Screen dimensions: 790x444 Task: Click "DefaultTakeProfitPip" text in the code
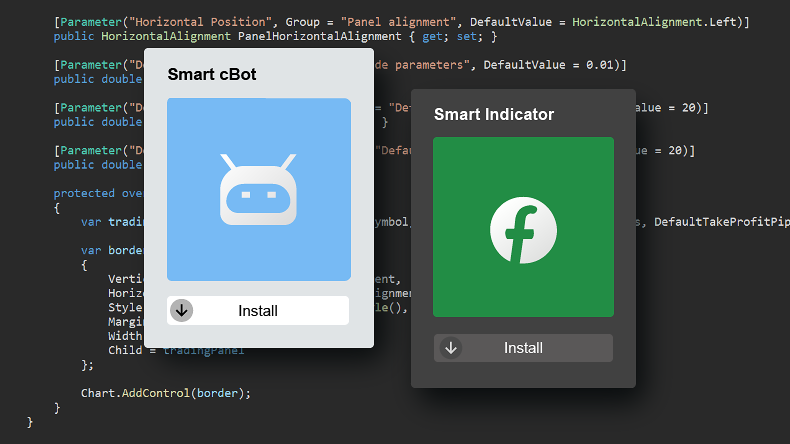click(x=722, y=222)
